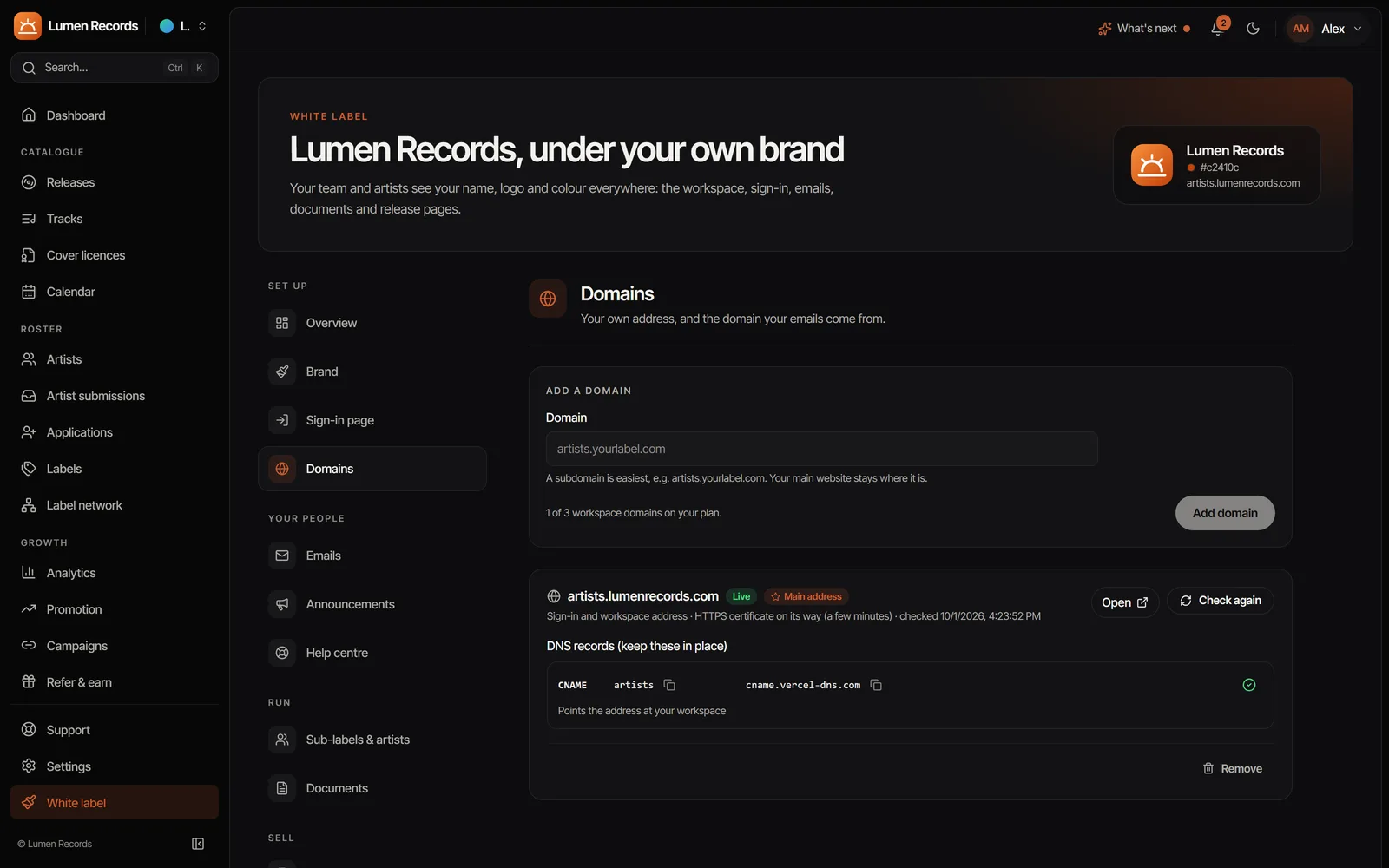Image resolution: width=1389 pixels, height=868 pixels.
Task: Open Applications in the sidebar
Action: click(115, 432)
